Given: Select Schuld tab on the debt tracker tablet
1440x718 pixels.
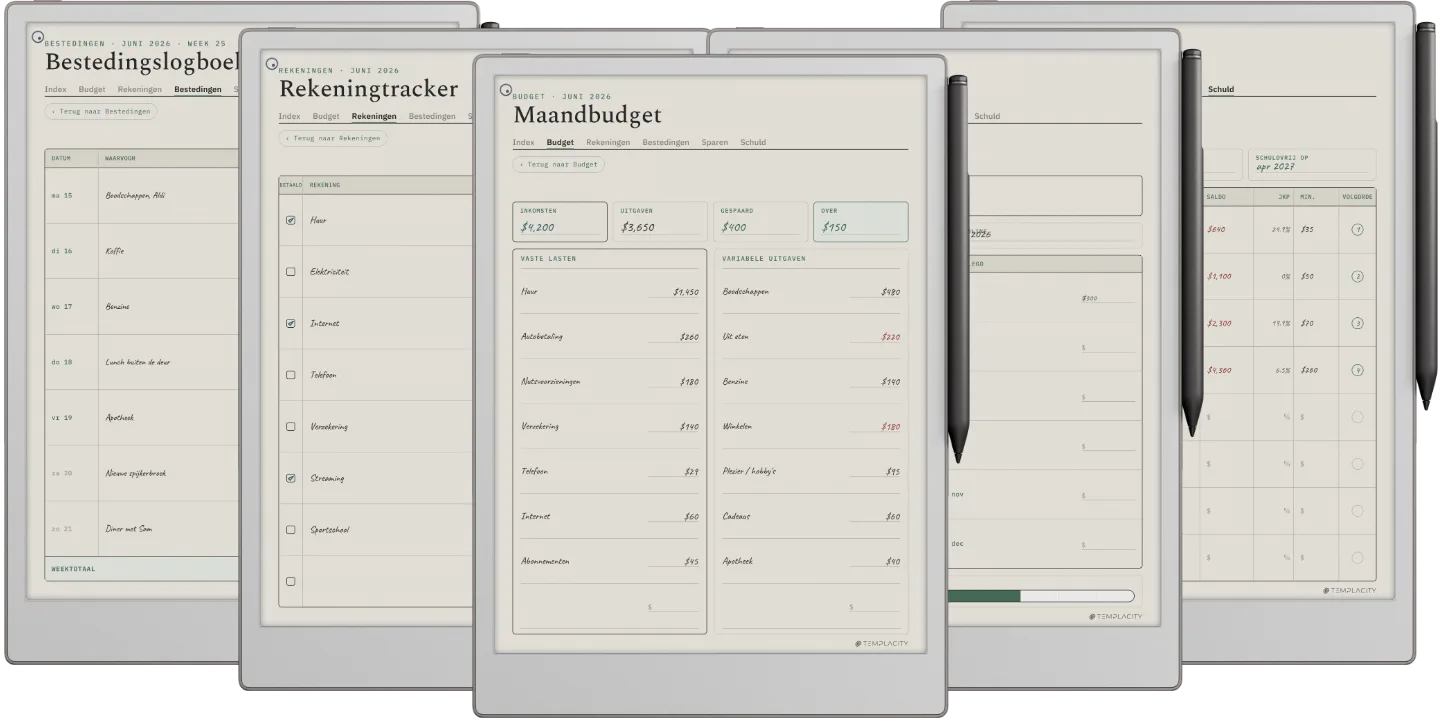Looking at the screenshot, I should [x=1221, y=89].
